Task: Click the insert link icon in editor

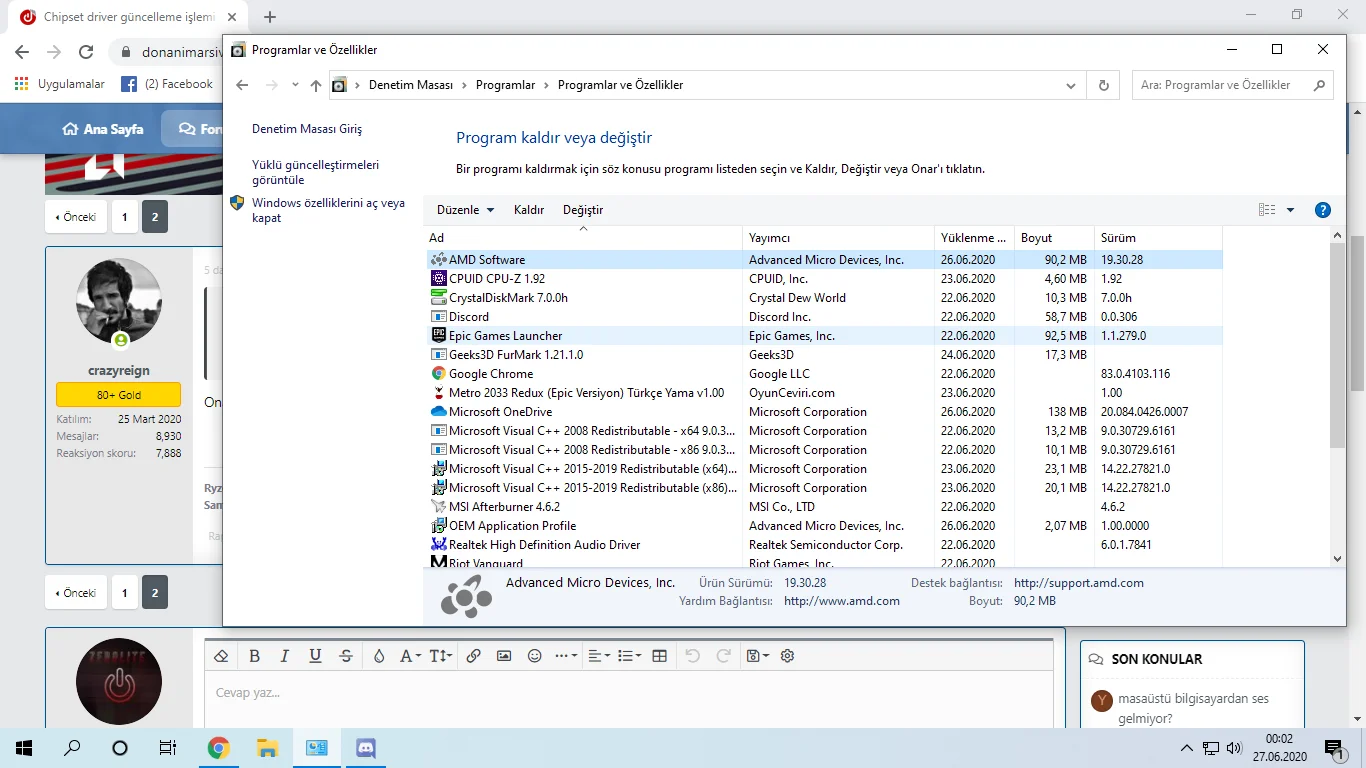Action: (474, 656)
